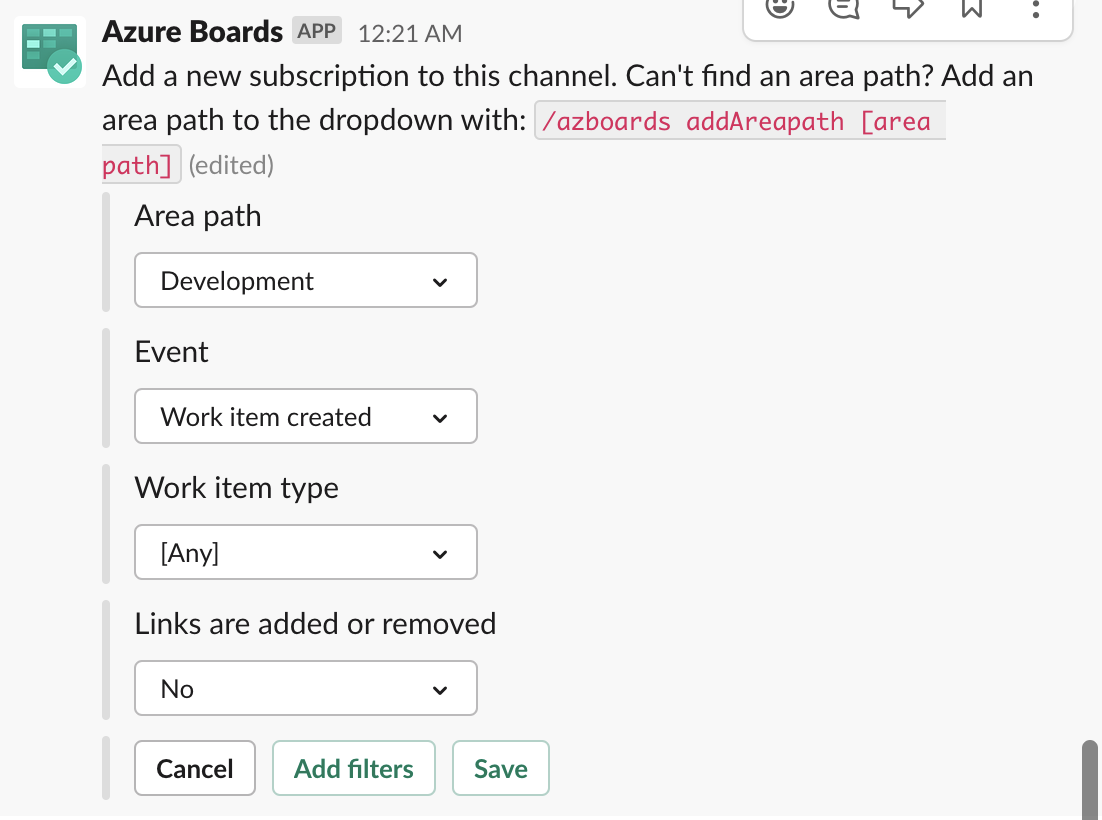Screen dimensions: 1102x820
Task: Forward the Azure Boards message
Action: (907, 9)
